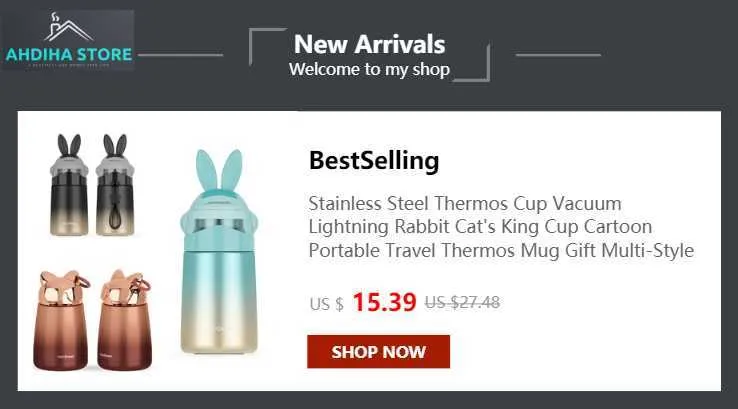
Task: View the far-left black rabbit-ear thermos
Action: tap(69, 185)
